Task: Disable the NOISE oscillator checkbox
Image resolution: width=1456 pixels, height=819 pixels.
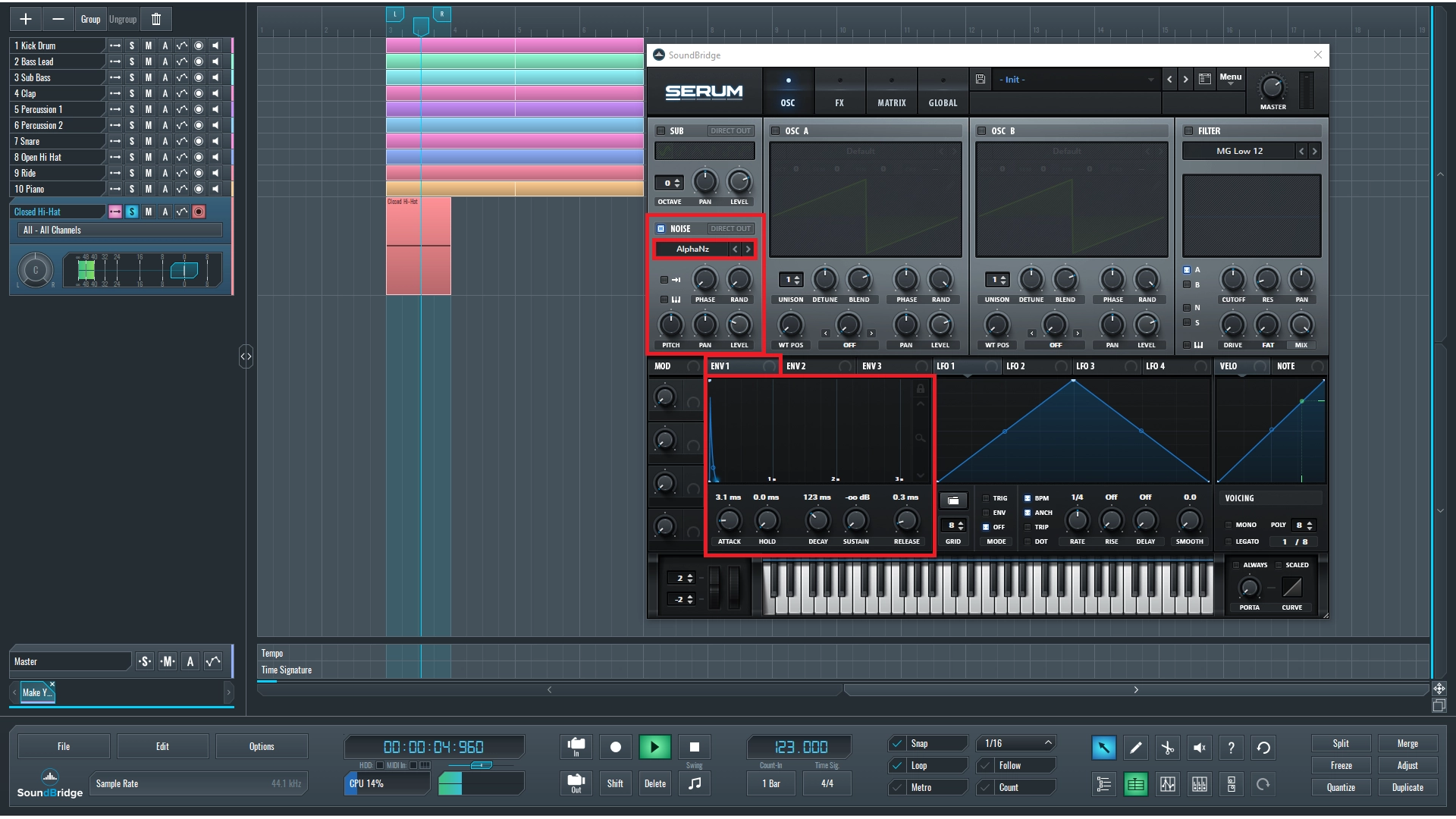Action: tap(661, 228)
